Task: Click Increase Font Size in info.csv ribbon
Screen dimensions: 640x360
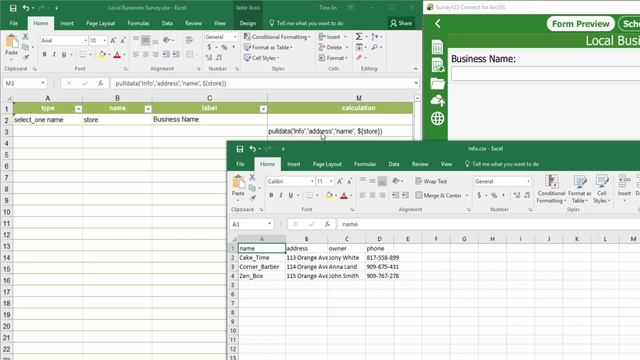Action: coord(340,181)
